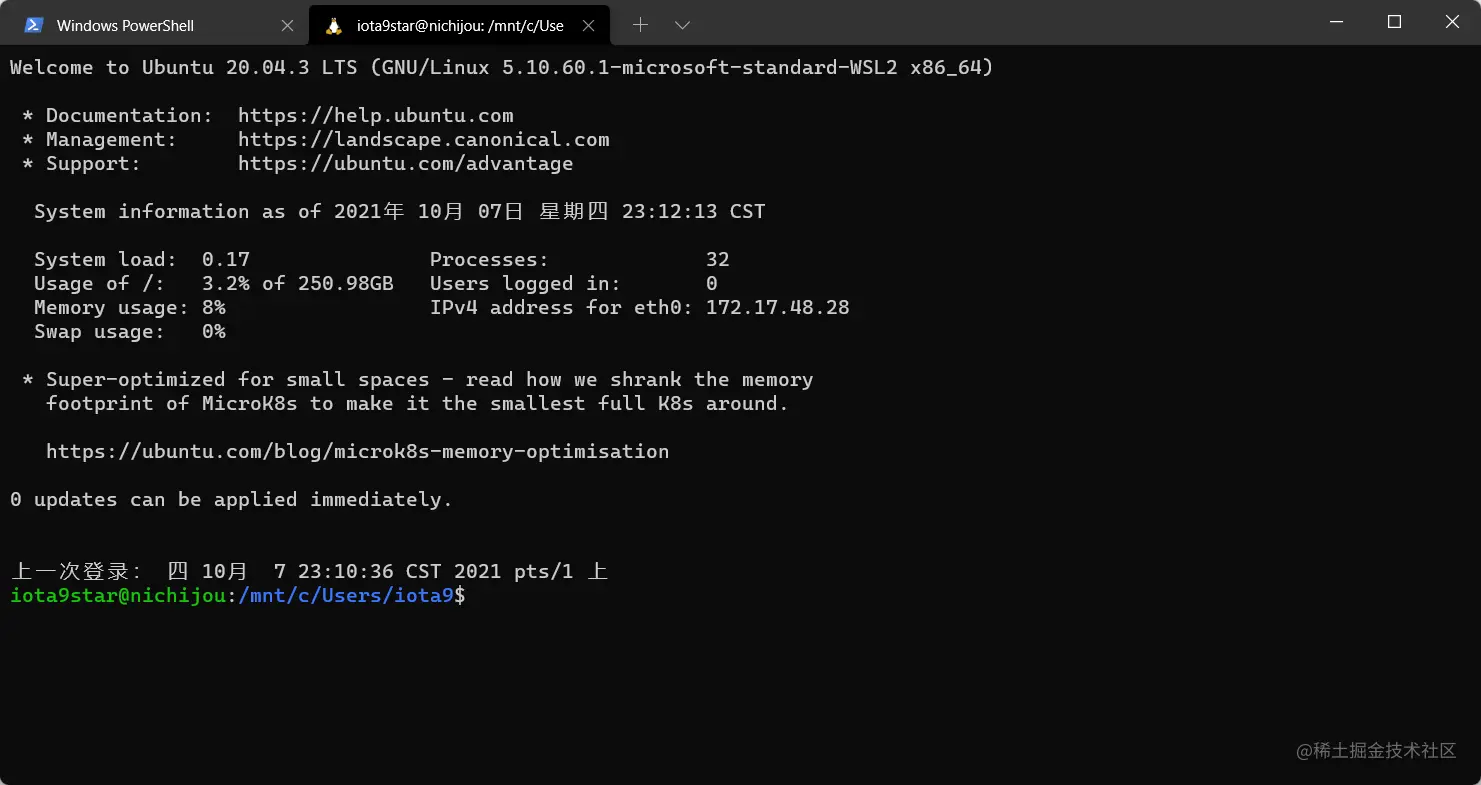Click the PowerShell icon on first tab
1481x785 pixels.
click(x=34, y=25)
